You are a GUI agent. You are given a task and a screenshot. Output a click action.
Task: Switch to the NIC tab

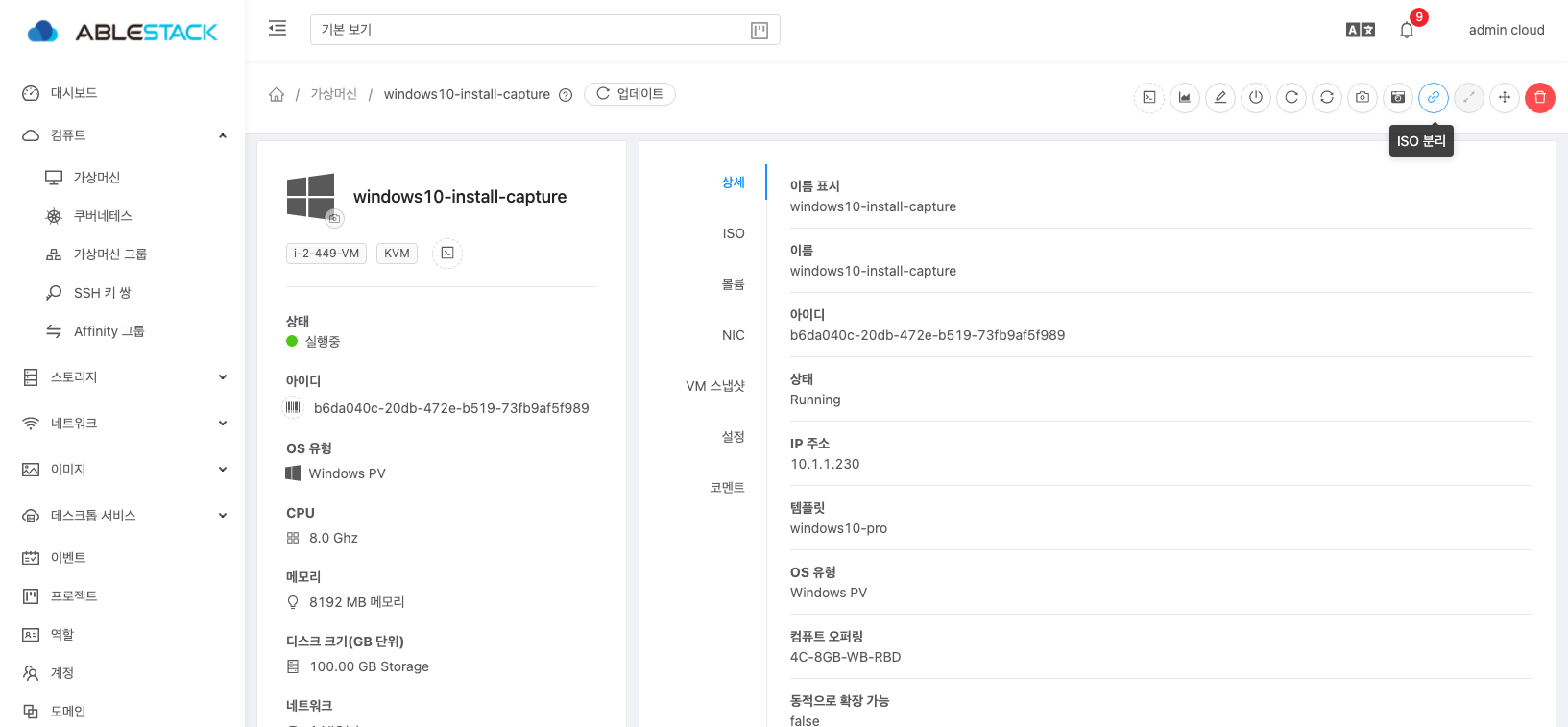click(733, 335)
